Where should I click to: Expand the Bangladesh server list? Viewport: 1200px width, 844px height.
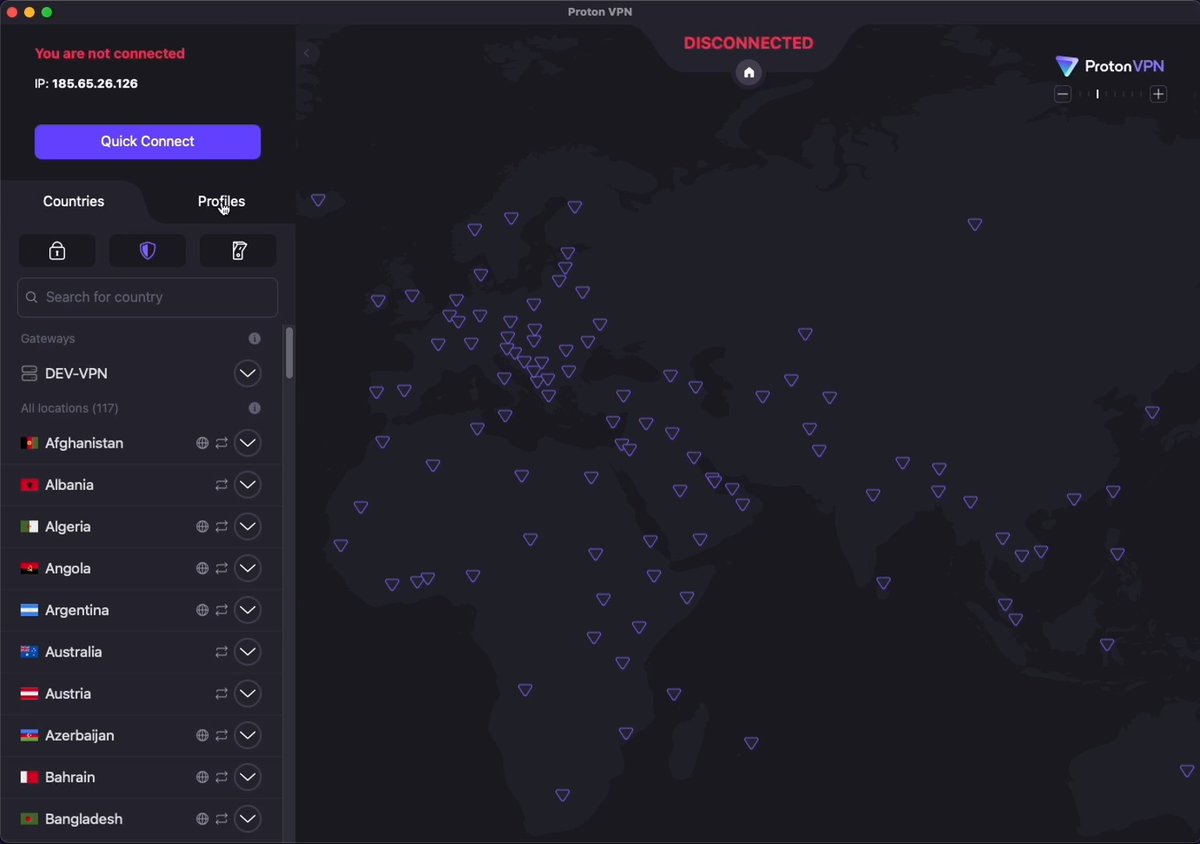(247, 819)
